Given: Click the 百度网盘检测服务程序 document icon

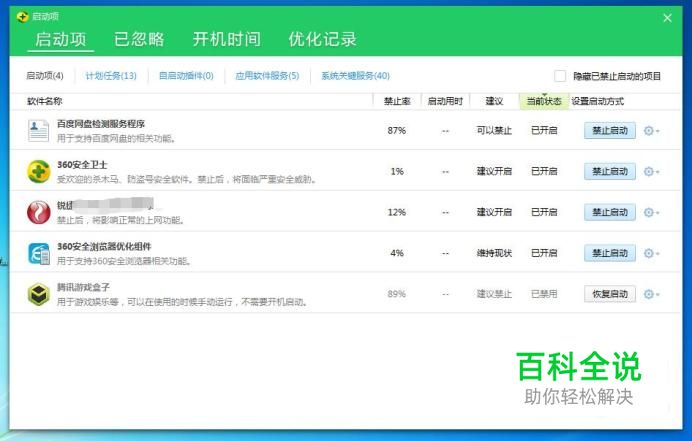Looking at the screenshot, I should [38, 131].
